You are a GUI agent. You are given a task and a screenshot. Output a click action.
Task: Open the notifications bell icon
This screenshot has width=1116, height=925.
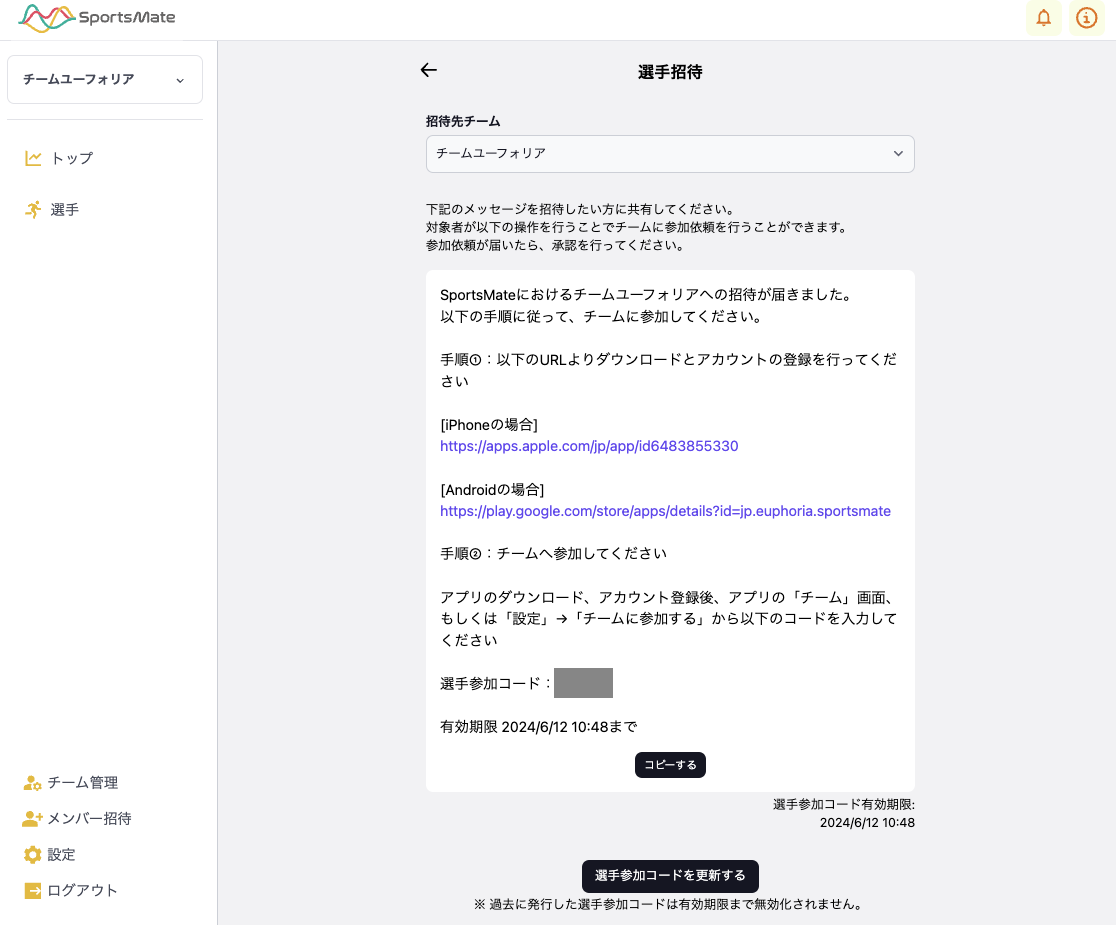coord(1043,18)
